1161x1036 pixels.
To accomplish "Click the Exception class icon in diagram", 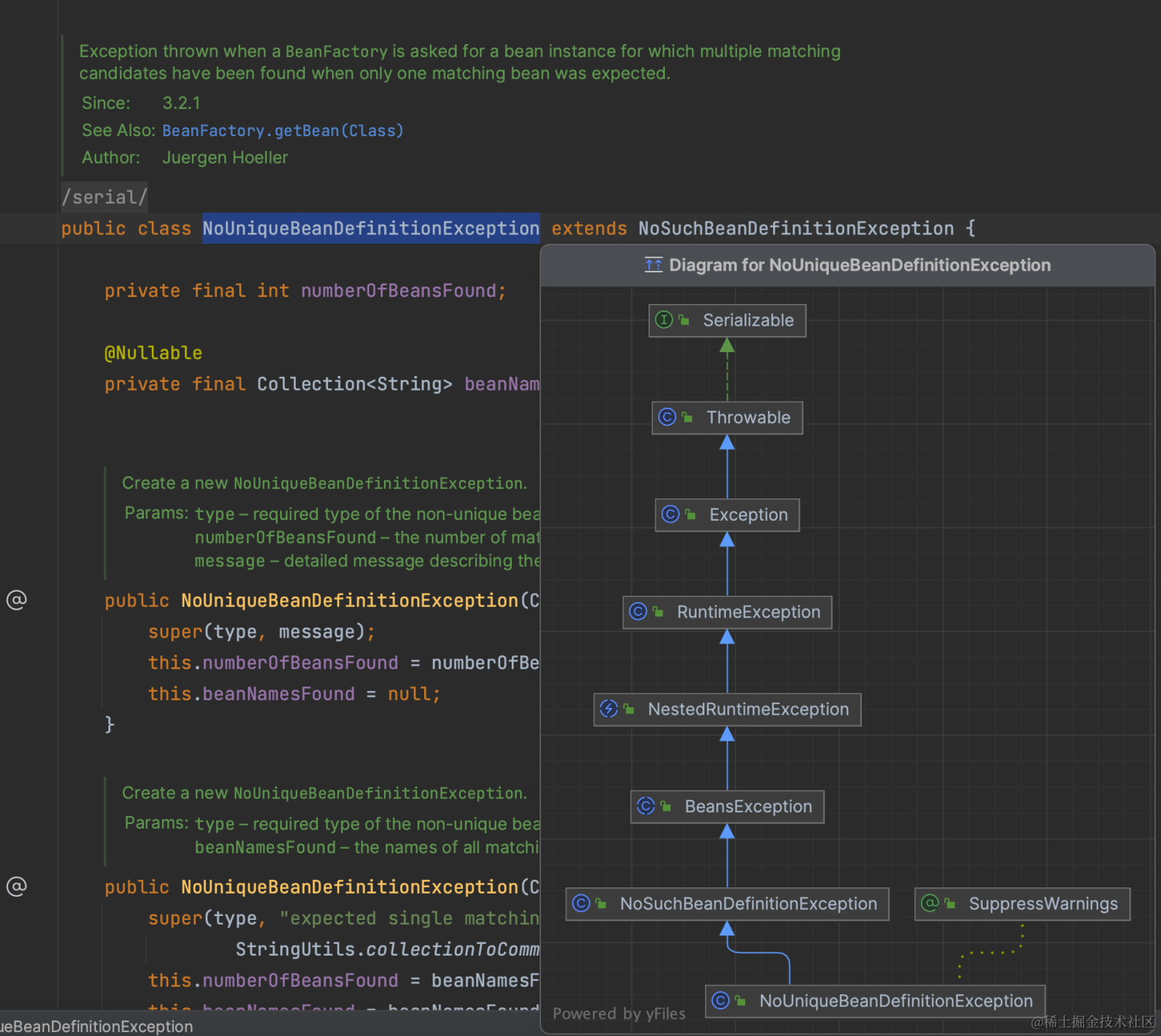I will tap(670, 515).
